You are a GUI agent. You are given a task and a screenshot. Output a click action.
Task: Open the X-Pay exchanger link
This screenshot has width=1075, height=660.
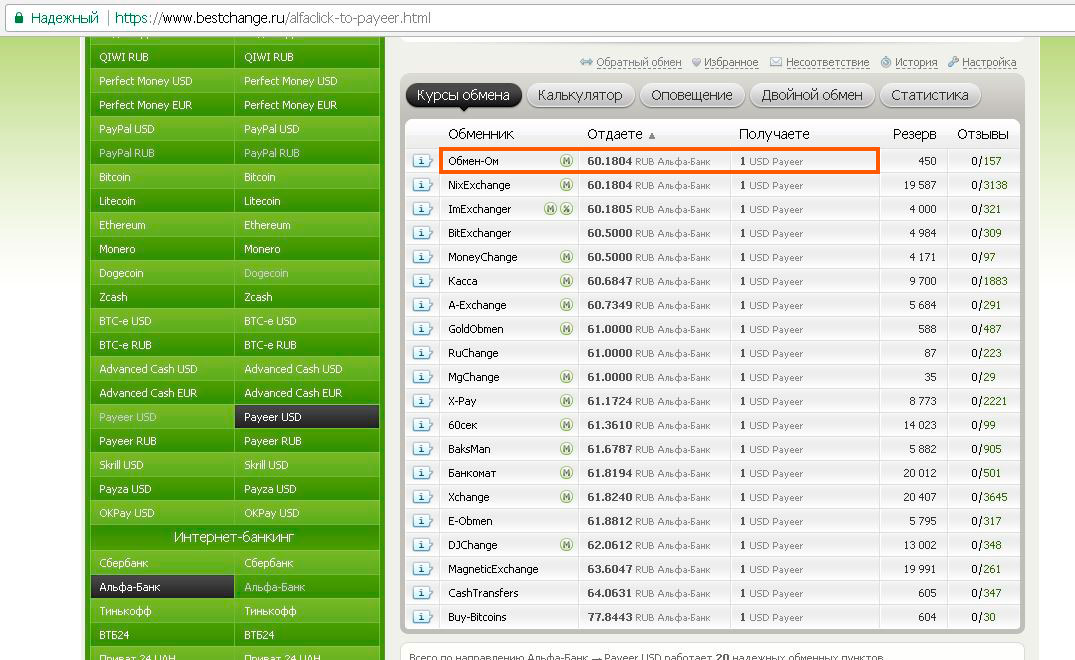[x=462, y=401]
